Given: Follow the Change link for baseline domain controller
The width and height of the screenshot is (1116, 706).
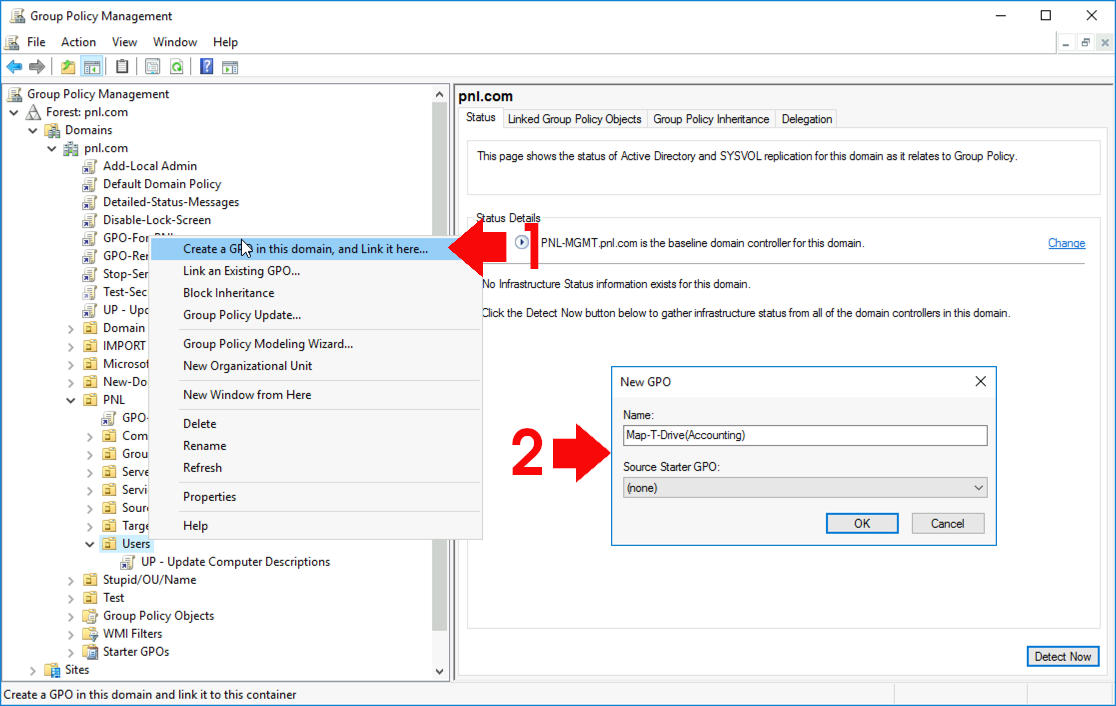Looking at the screenshot, I should point(1066,243).
